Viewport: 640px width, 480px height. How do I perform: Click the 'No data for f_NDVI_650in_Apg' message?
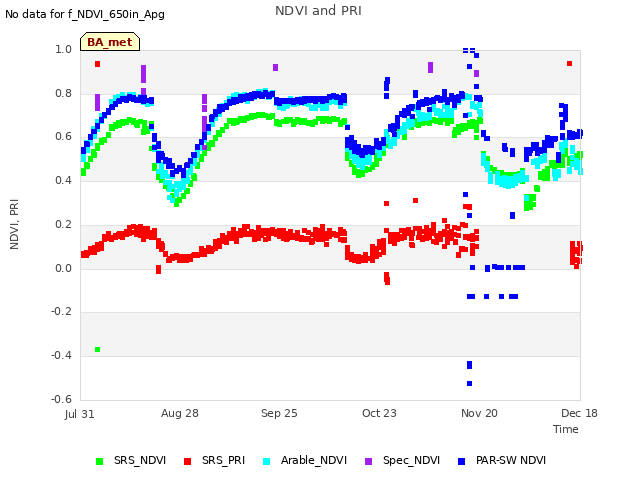(x=85, y=14)
